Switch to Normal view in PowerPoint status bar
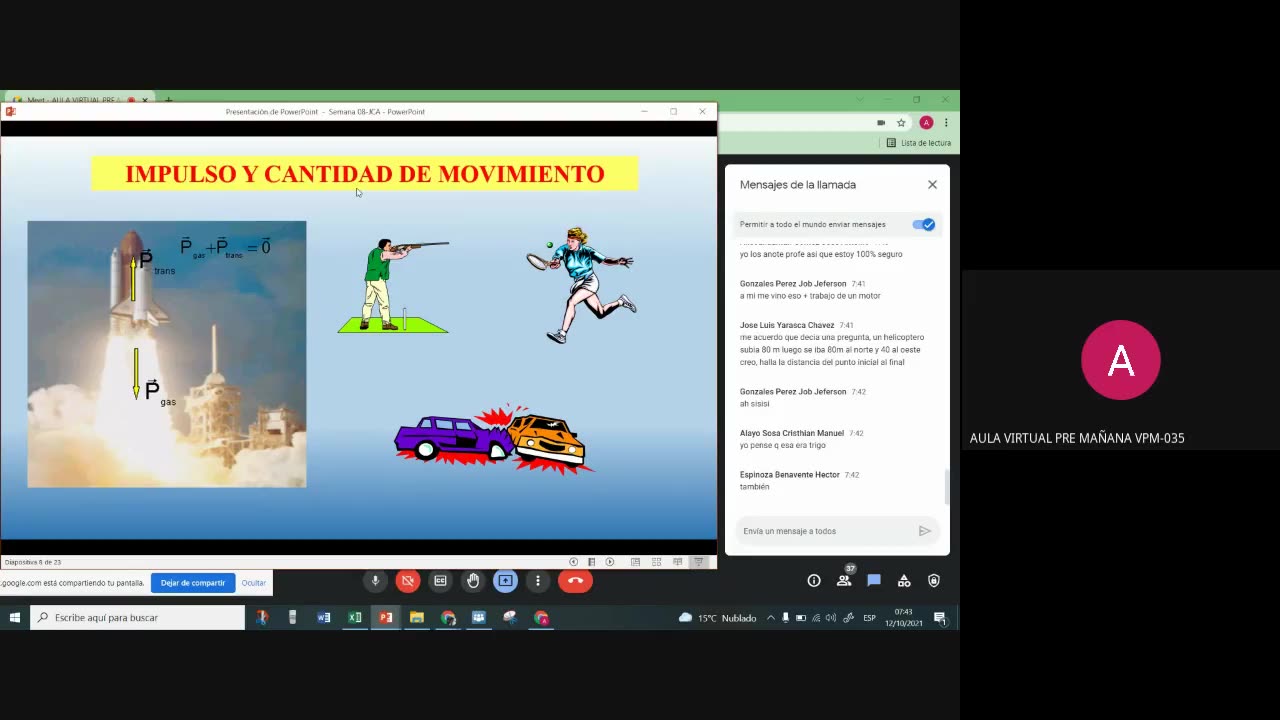The height and width of the screenshot is (720, 1280). [x=635, y=562]
